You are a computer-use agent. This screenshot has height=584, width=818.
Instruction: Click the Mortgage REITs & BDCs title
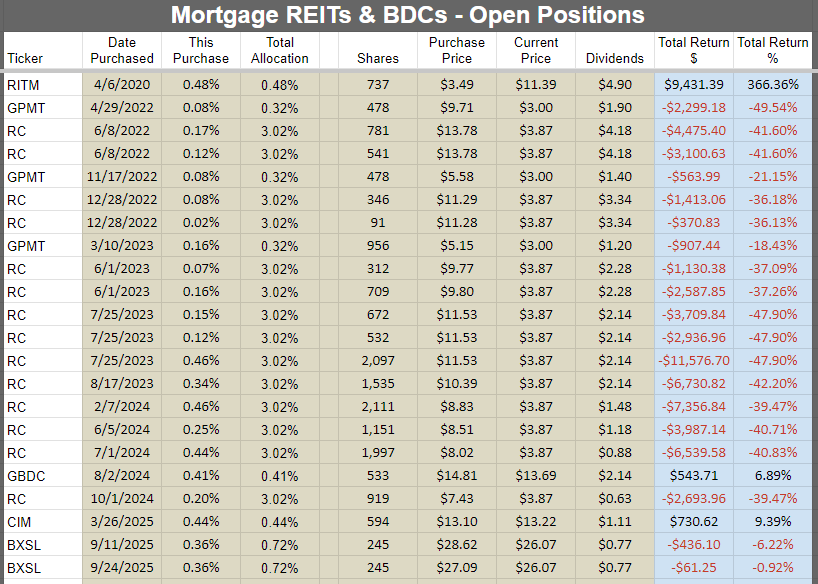(x=408, y=15)
